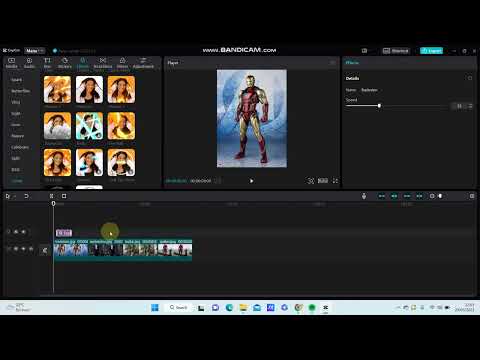This screenshot has height=360, width=480.
Task: Open the Player panel menu icon
Action: [x=332, y=63]
